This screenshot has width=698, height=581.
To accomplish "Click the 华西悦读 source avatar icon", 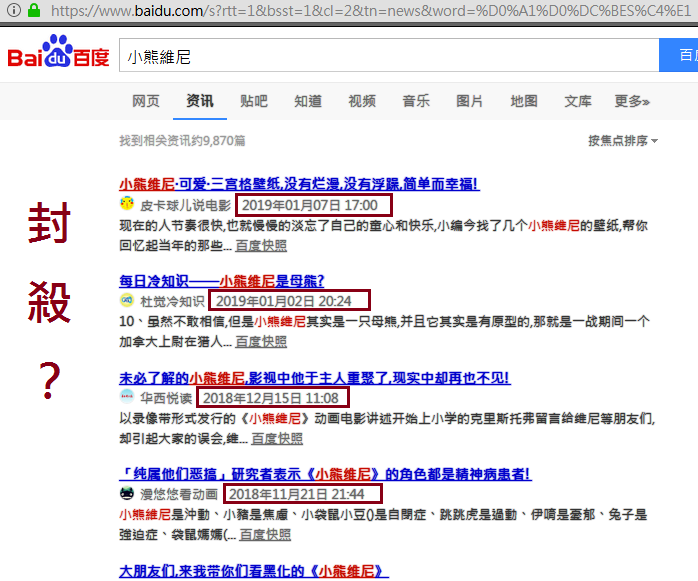I will click(127, 396).
